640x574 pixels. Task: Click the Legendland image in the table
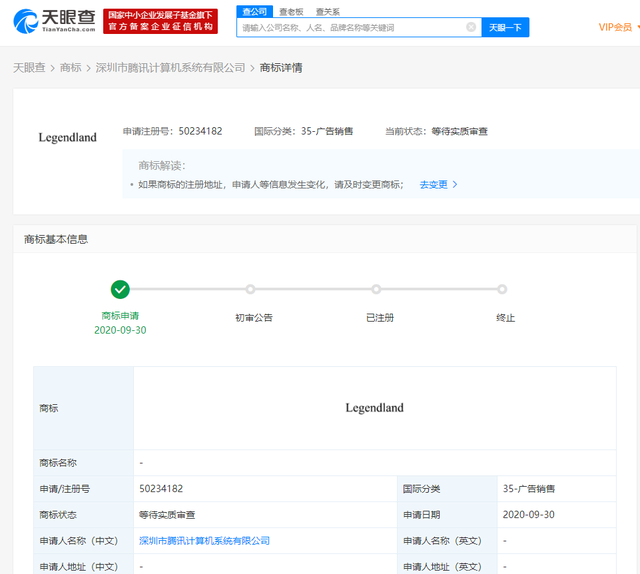tap(374, 408)
